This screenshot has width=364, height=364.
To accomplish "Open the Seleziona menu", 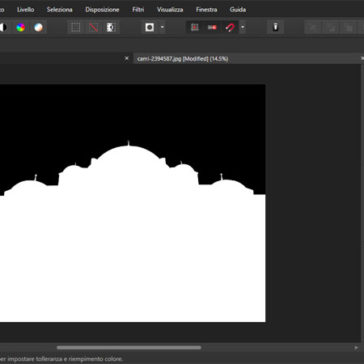I will (60, 10).
